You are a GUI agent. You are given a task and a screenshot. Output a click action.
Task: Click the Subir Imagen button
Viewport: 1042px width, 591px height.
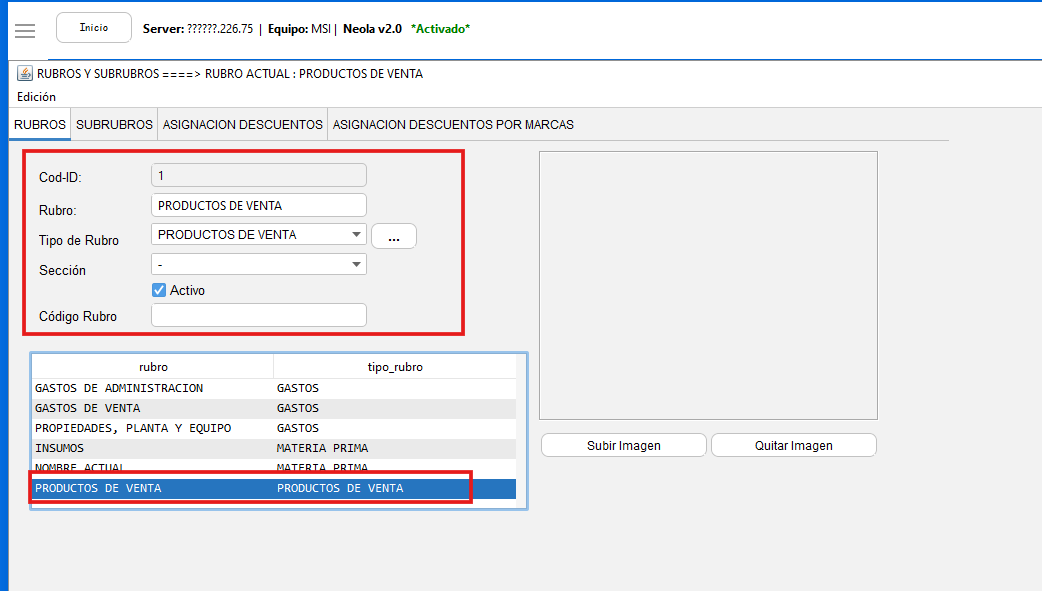(x=623, y=445)
